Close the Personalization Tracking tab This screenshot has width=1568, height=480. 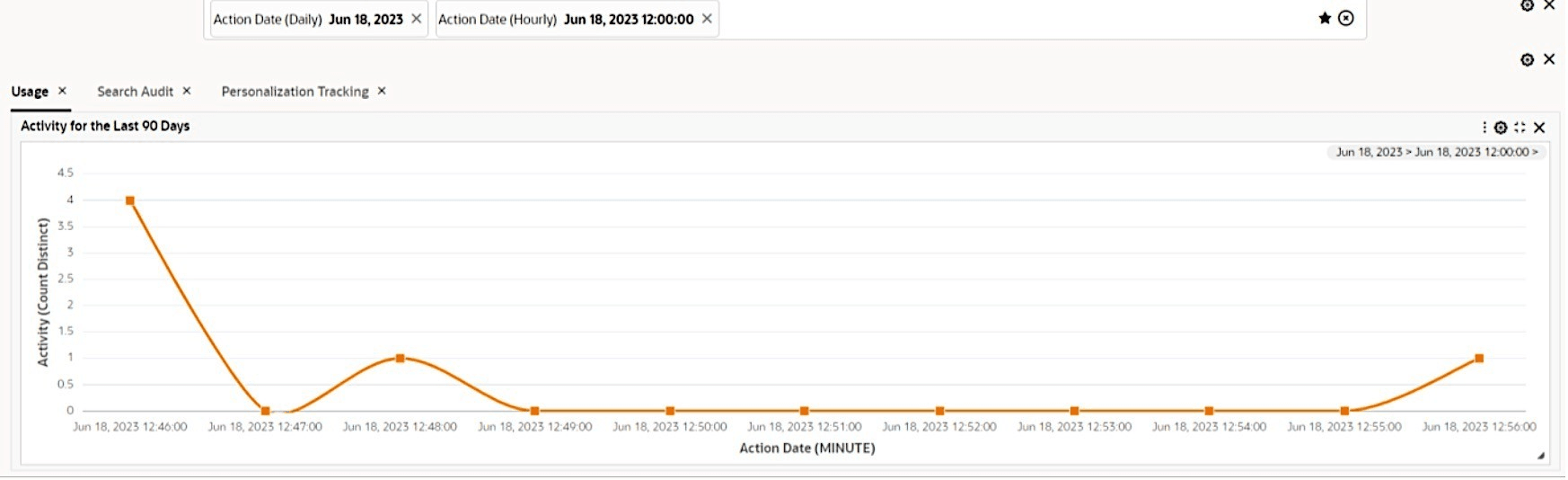pyautogui.click(x=382, y=91)
